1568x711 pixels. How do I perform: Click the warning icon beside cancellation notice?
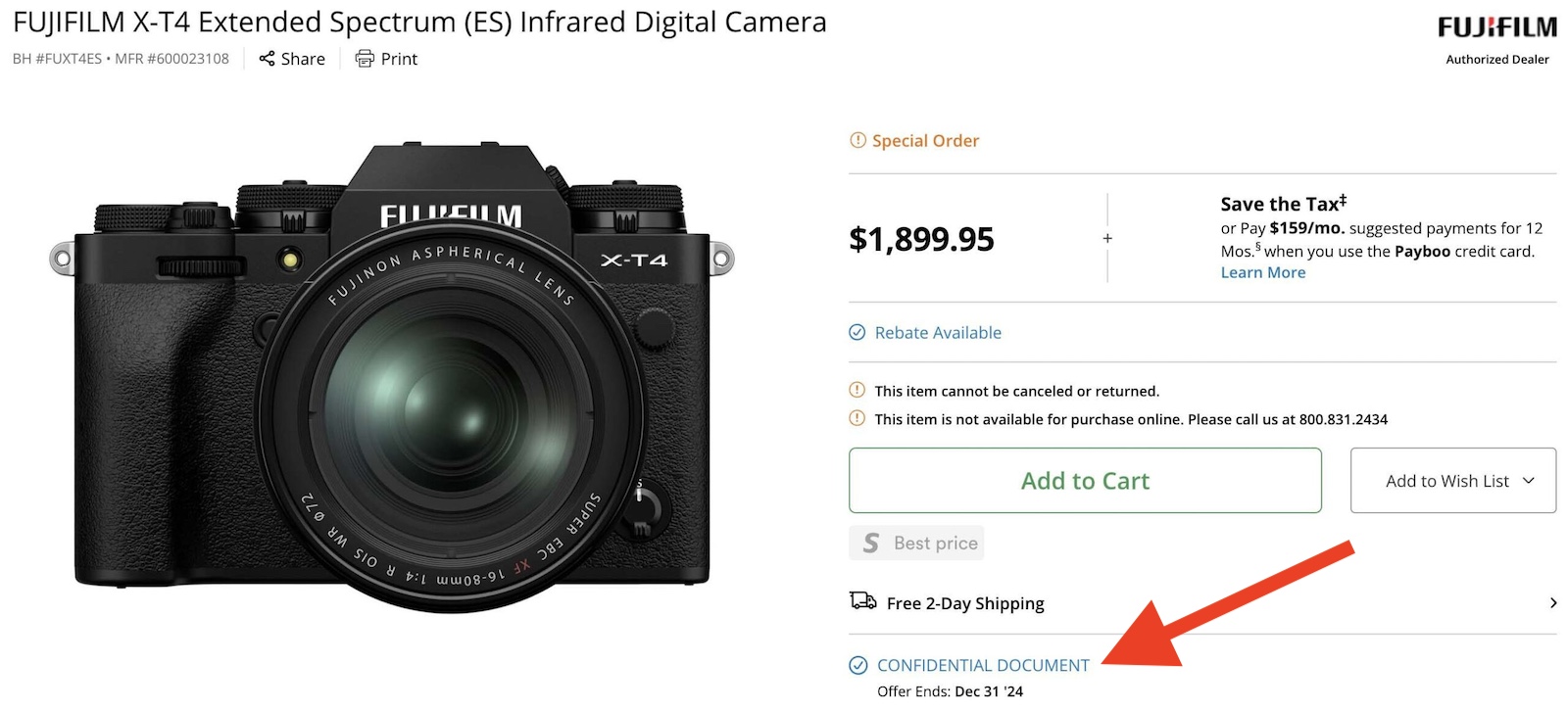858,390
